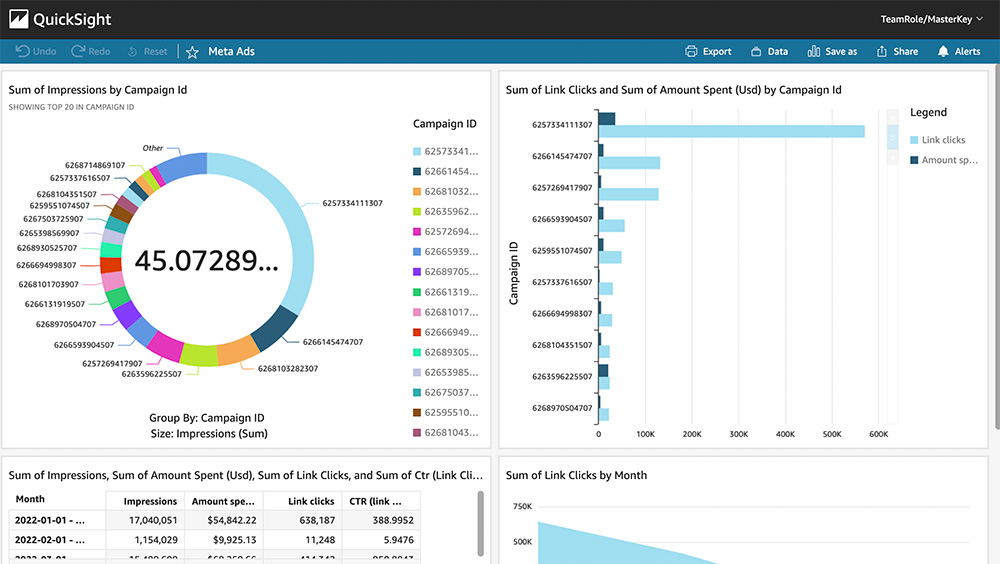Click the Redo arrow icon
Screen dimensions: 1000x564
click(77, 51)
